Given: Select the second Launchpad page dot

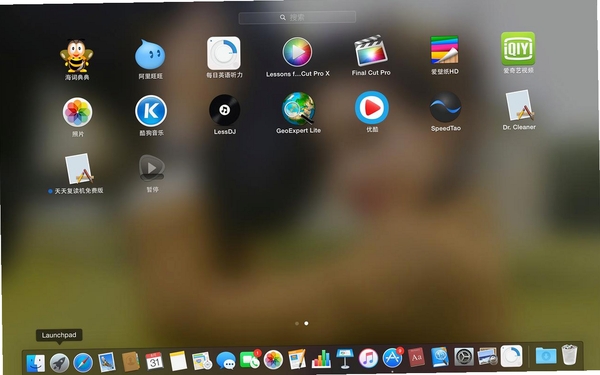Looking at the screenshot, I should (x=306, y=323).
